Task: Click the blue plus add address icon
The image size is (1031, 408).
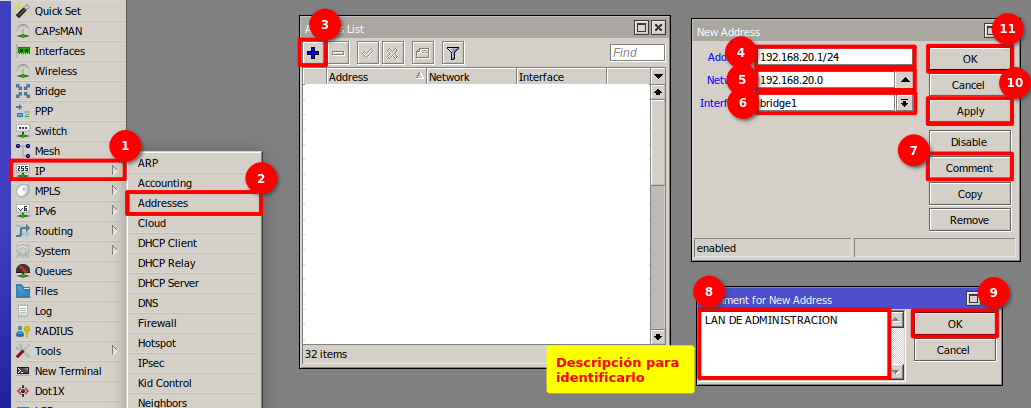Action: pos(313,53)
